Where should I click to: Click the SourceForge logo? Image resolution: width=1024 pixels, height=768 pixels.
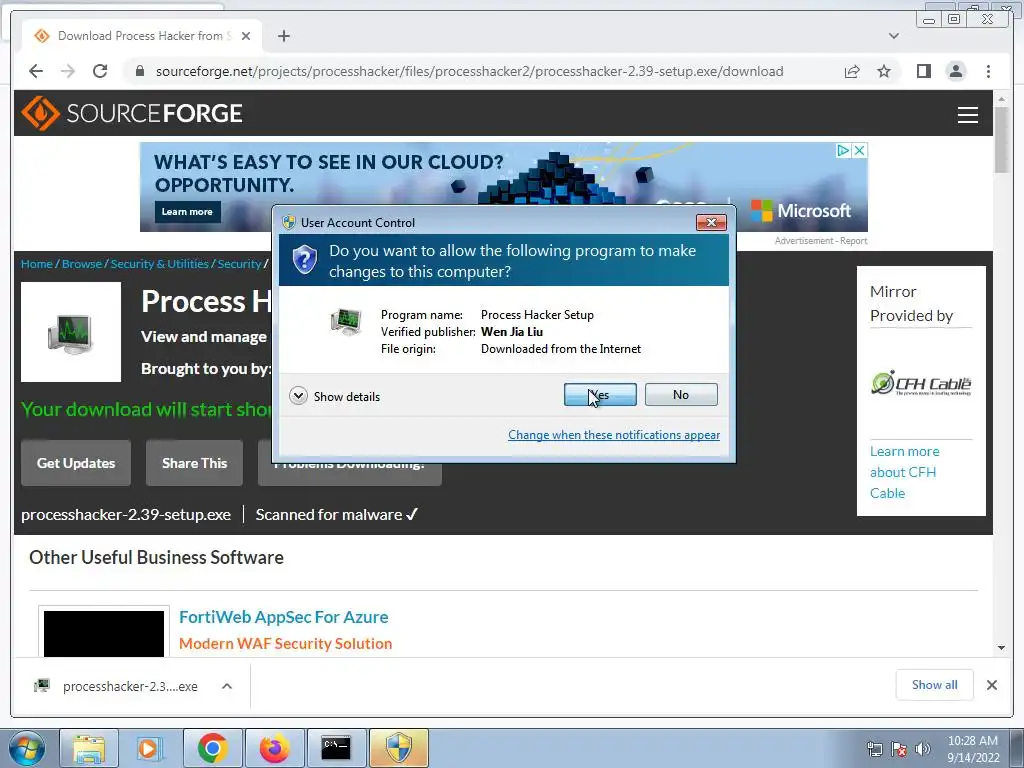pyautogui.click(x=132, y=113)
